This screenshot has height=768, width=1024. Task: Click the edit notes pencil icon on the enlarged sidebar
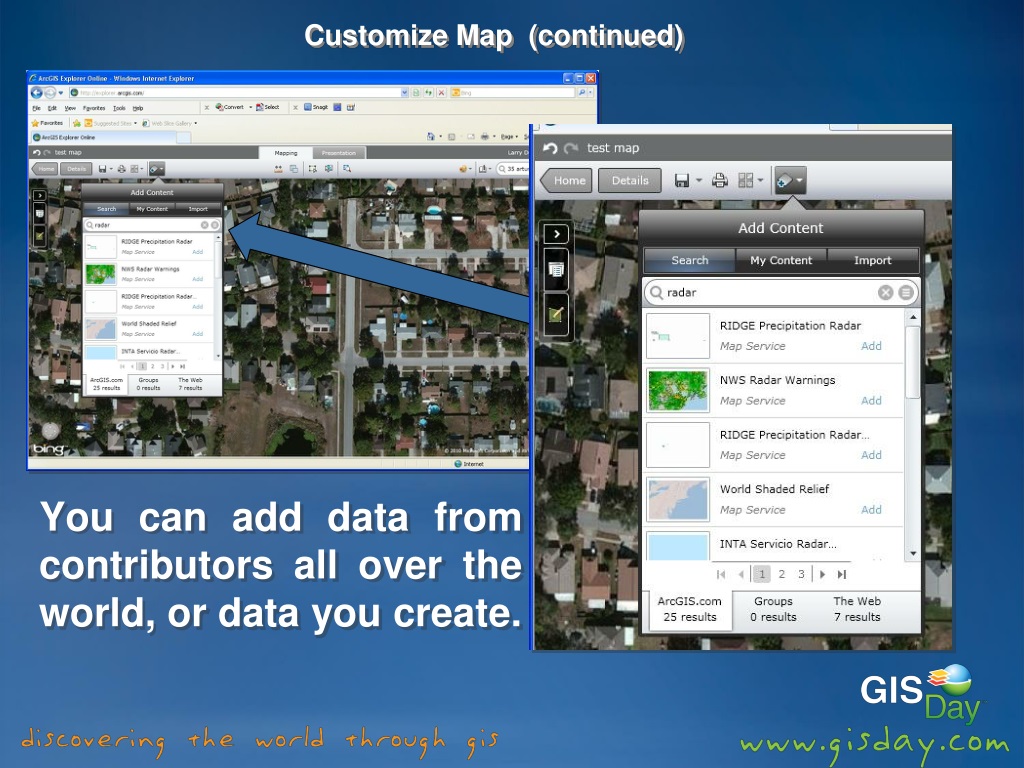point(556,315)
